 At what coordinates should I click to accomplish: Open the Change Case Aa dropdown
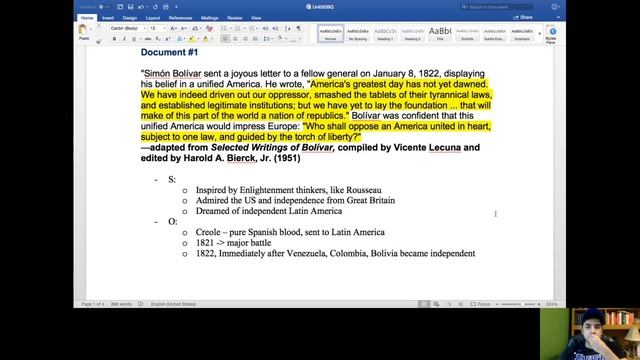click(x=196, y=28)
